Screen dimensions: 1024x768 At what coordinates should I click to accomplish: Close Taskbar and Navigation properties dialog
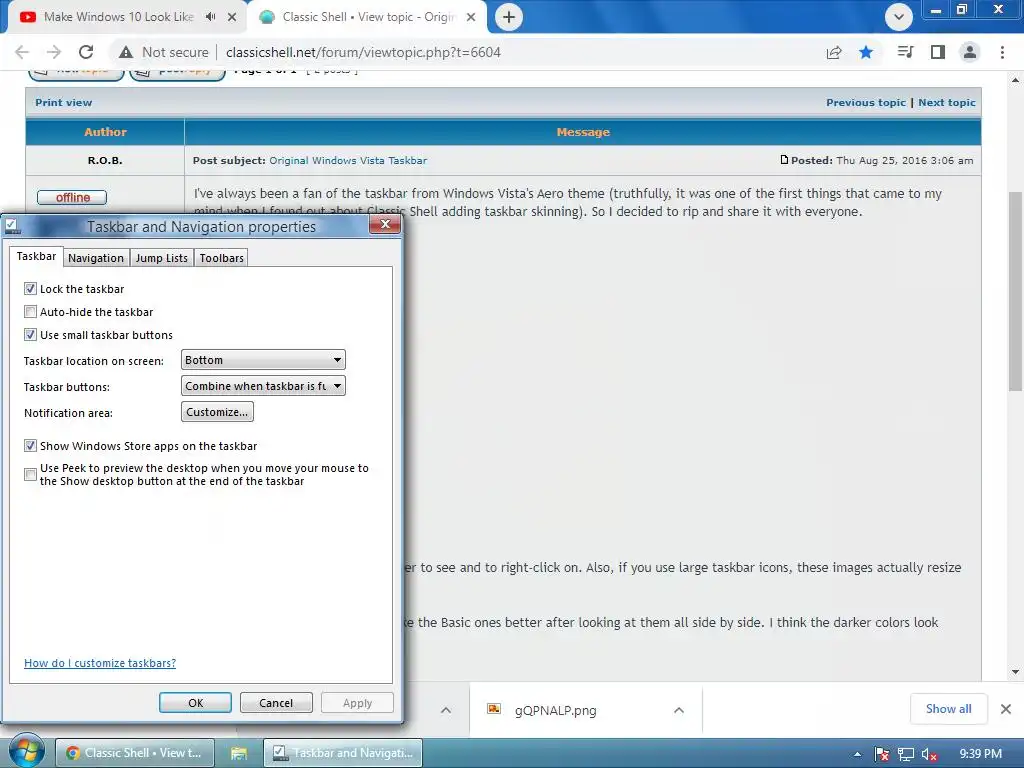coord(385,225)
